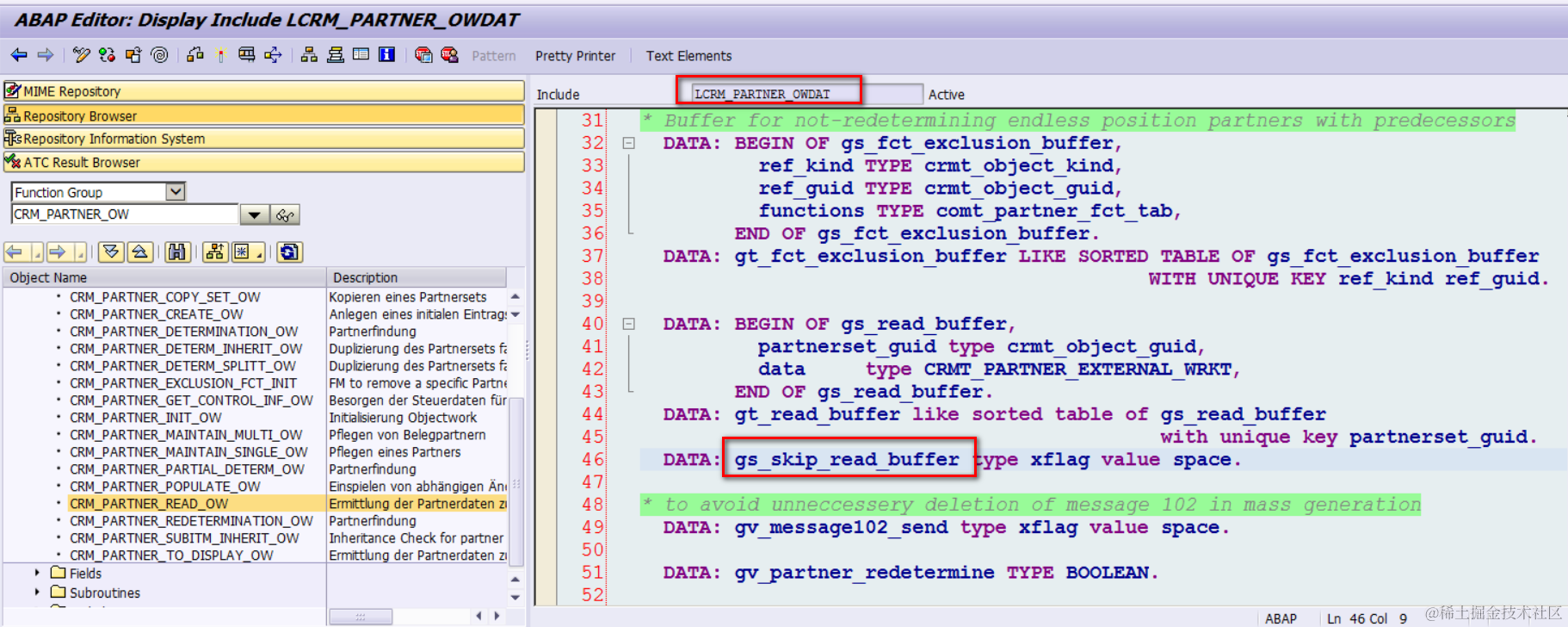Click the navigation stack icon

pos(336,55)
